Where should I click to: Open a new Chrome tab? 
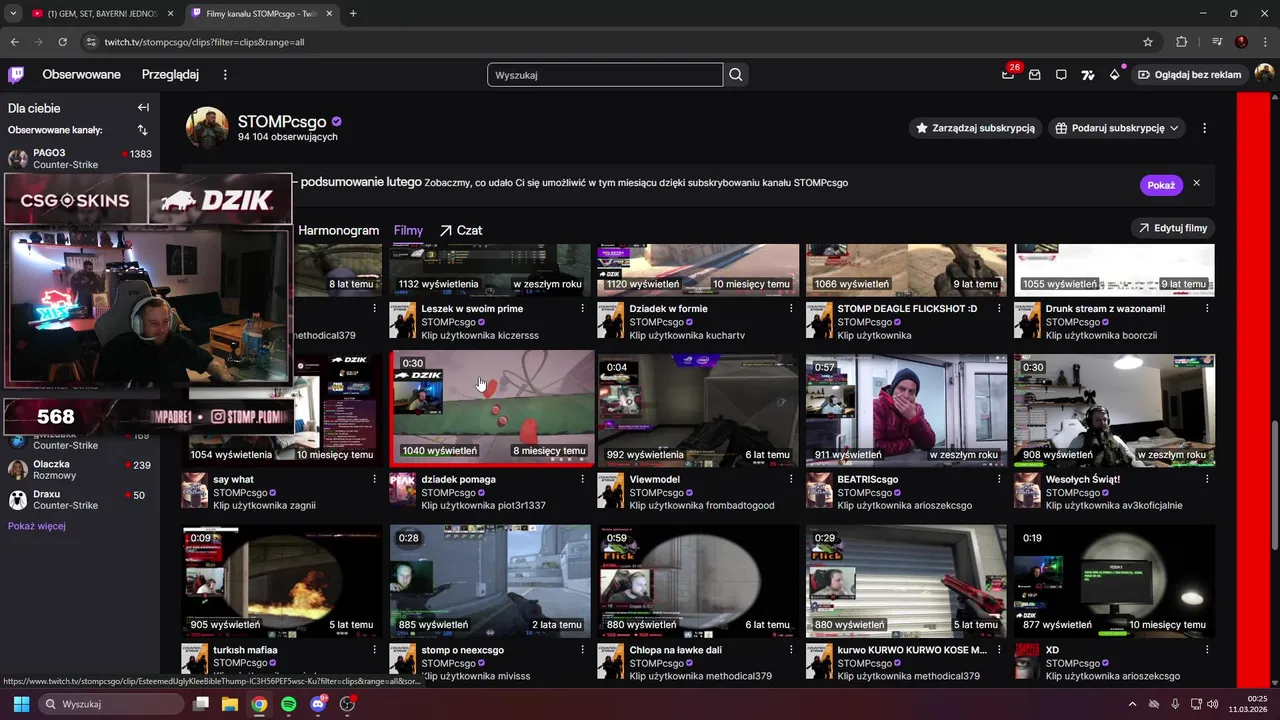(x=353, y=14)
